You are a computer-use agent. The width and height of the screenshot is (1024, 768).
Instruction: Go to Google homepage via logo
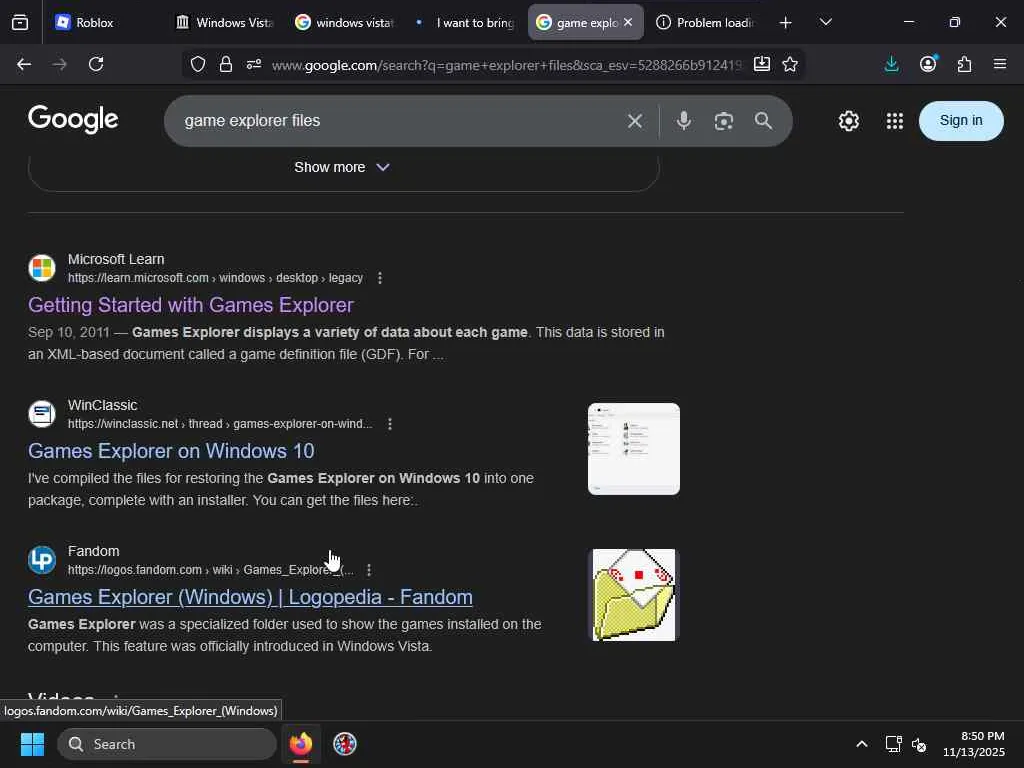coord(73,120)
